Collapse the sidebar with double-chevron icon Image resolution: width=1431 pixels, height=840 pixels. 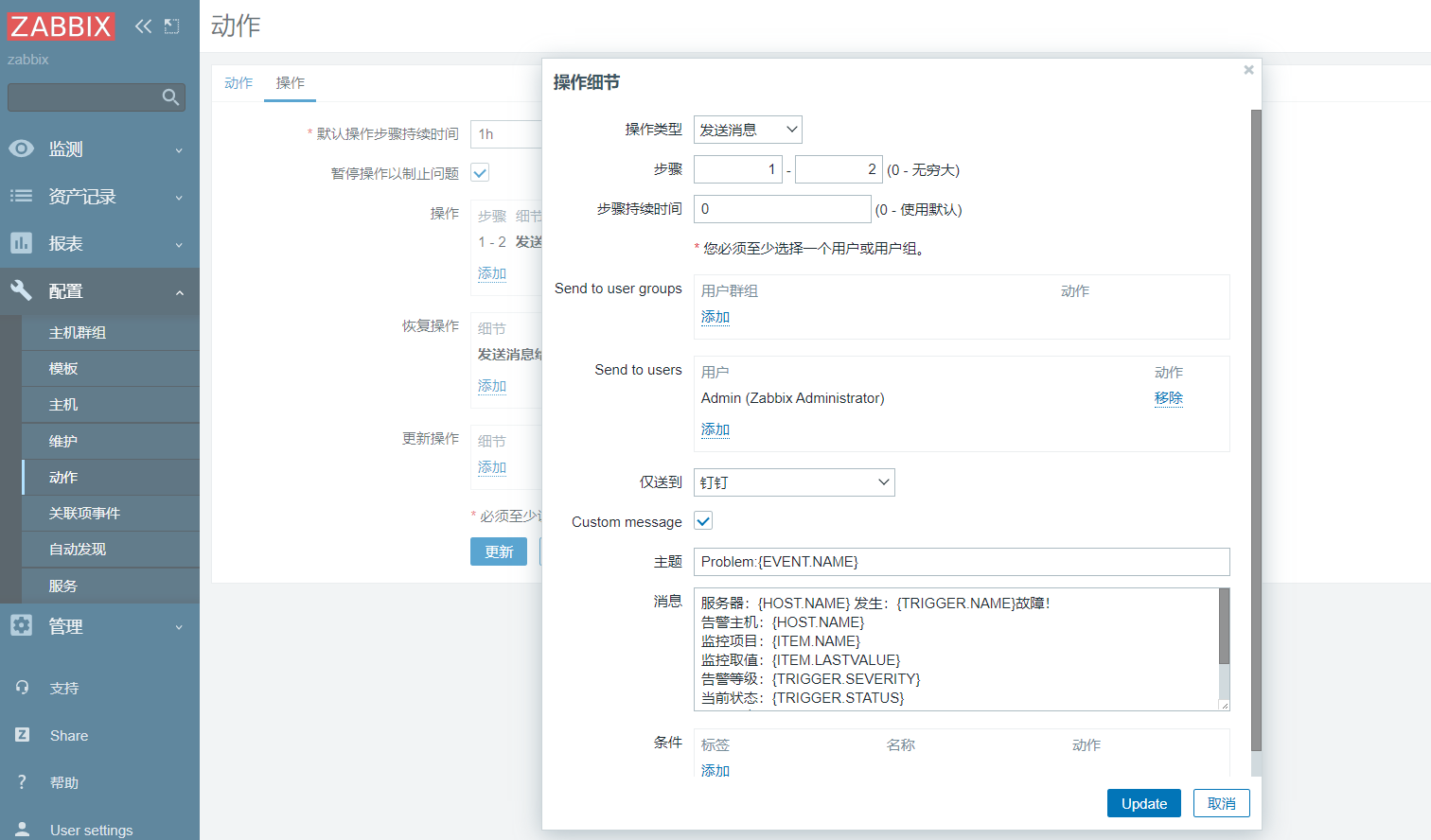(143, 26)
